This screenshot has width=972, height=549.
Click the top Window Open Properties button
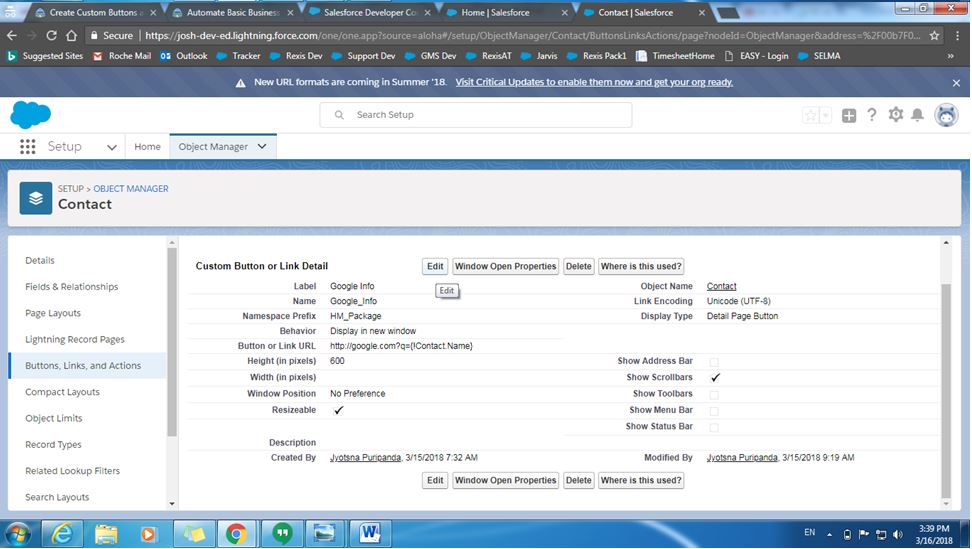point(505,266)
